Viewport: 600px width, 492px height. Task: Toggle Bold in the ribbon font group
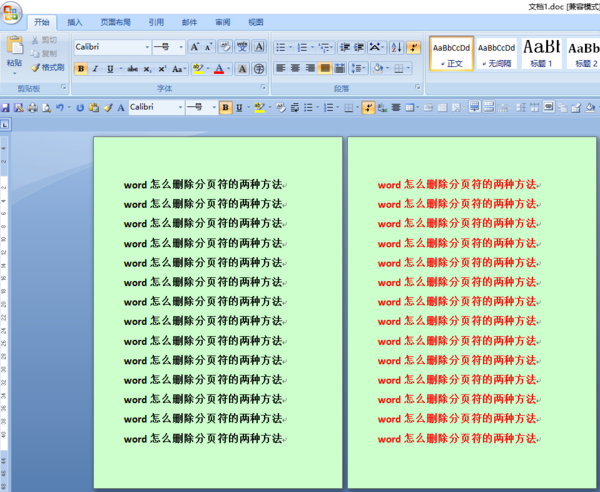(81, 69)
